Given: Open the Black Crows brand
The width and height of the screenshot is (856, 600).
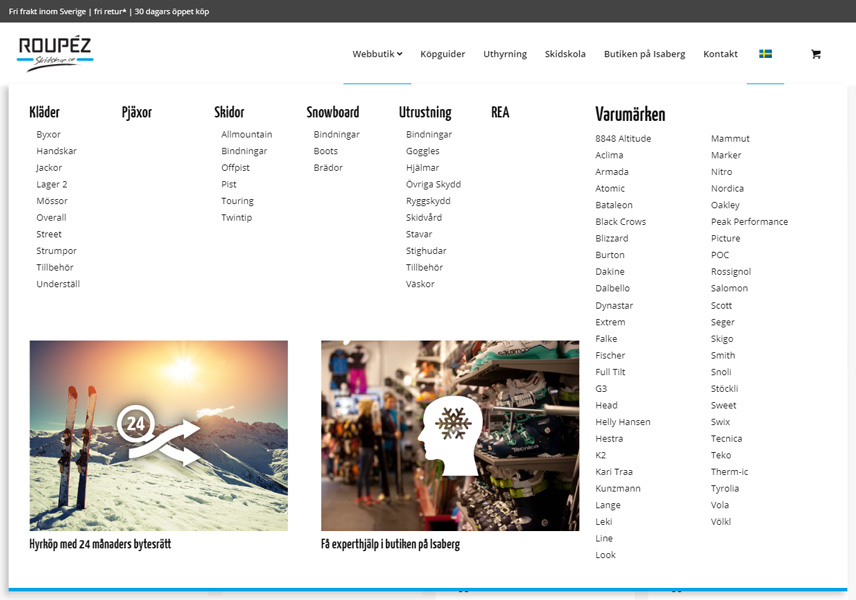Looking at the screenshot, I should pyautogui.click(x=621, y=222).
